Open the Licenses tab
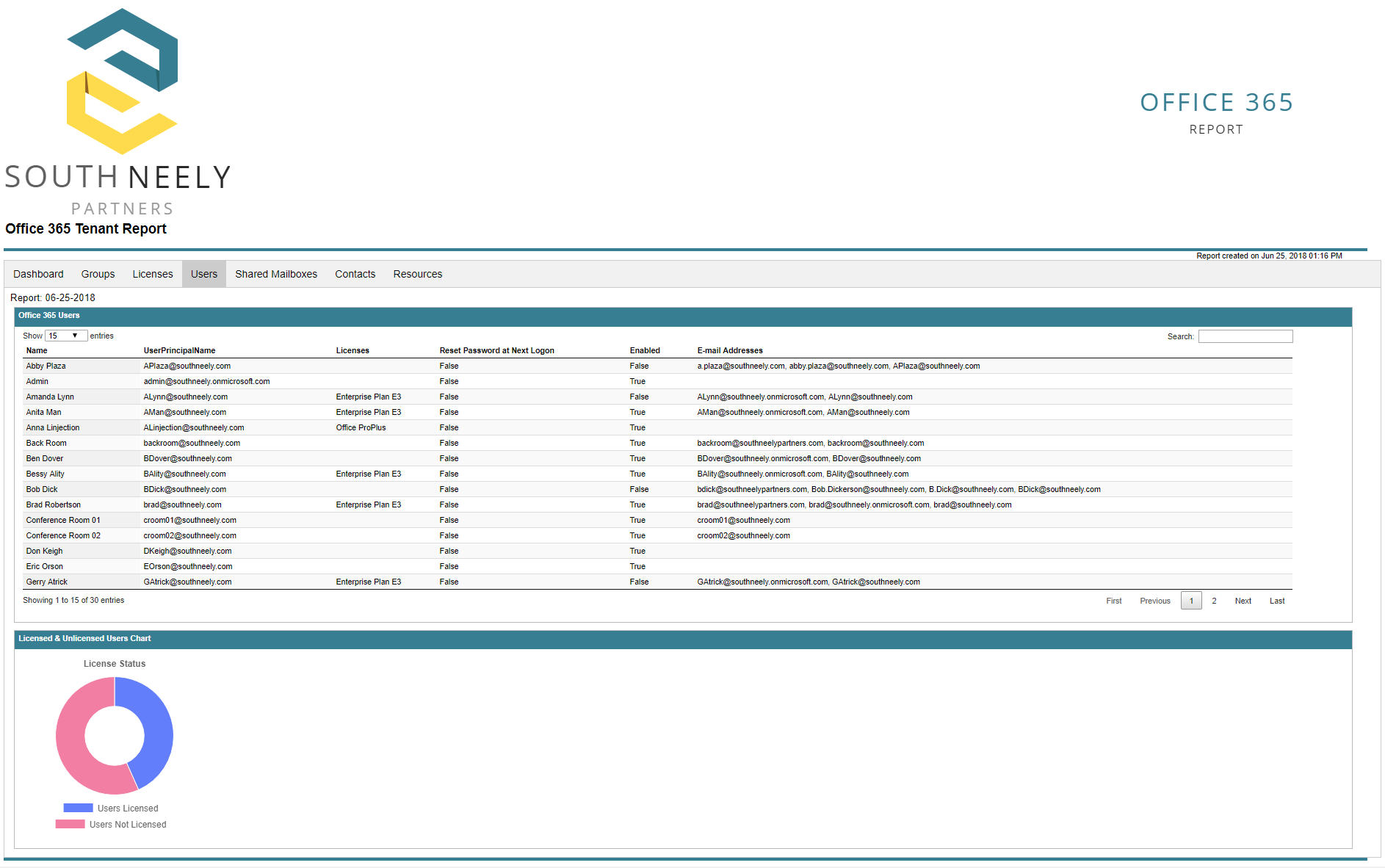 [153, 274]
